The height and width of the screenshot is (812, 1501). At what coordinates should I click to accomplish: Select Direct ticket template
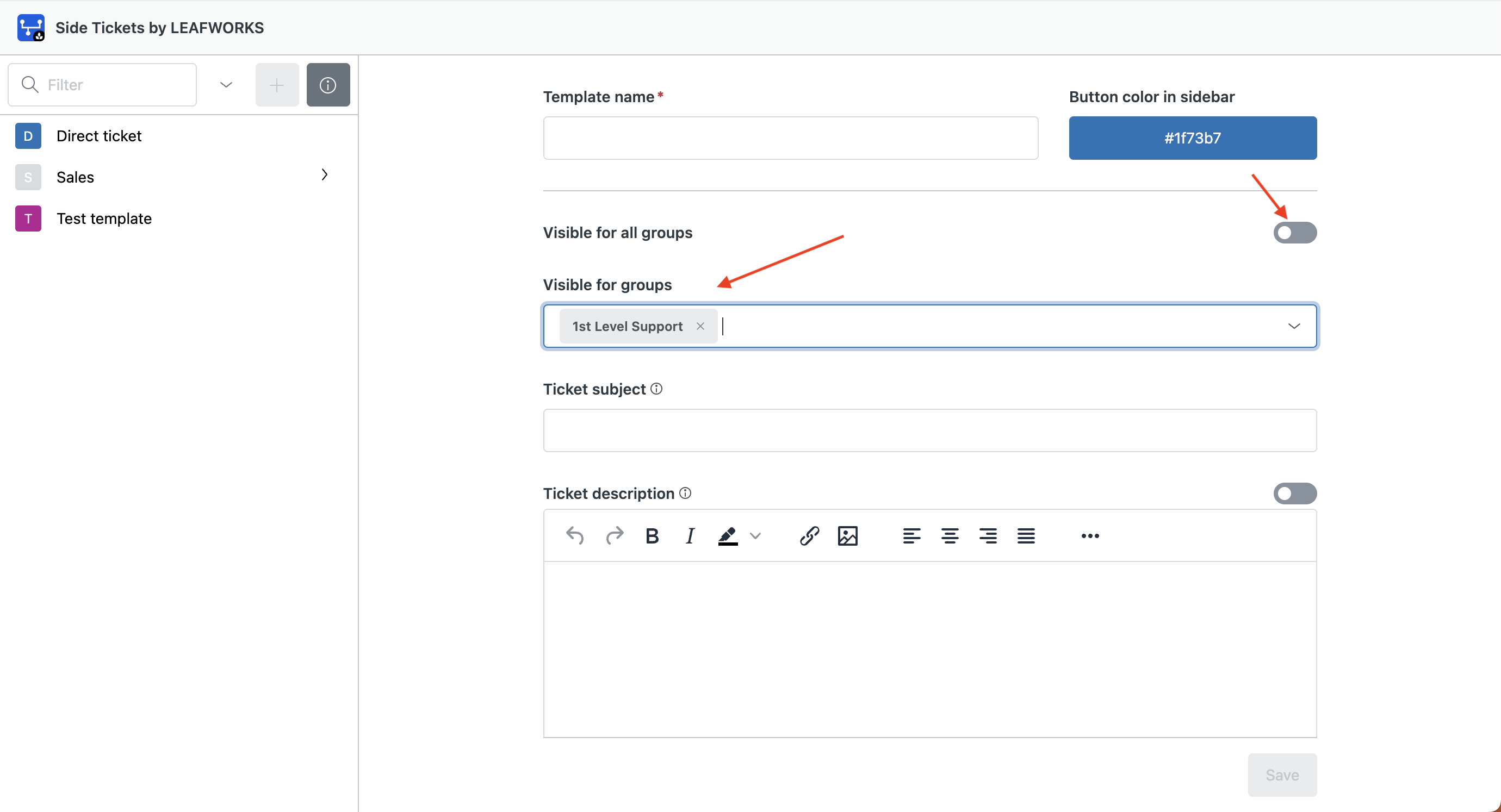pos(99,136)
